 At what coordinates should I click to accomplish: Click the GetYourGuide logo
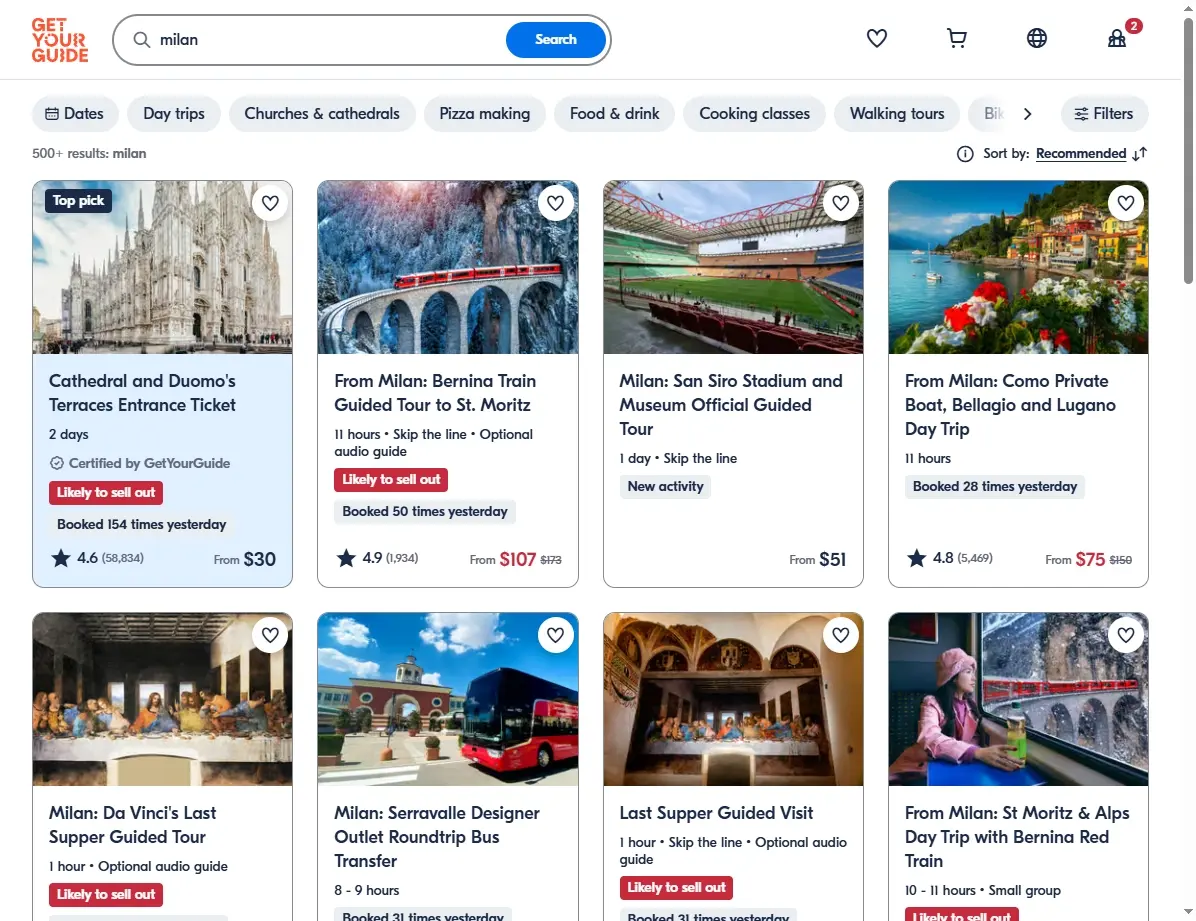59,40
